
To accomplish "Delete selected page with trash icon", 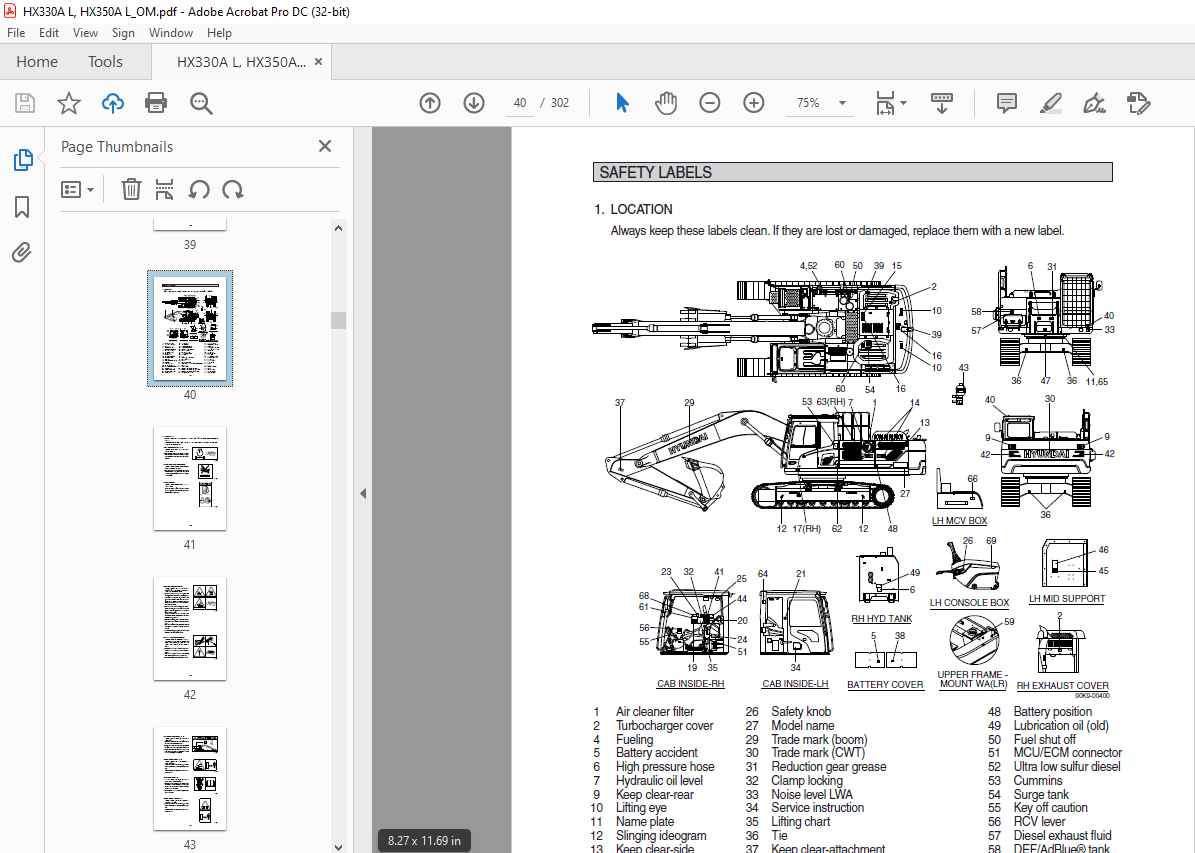I will 131,189.
